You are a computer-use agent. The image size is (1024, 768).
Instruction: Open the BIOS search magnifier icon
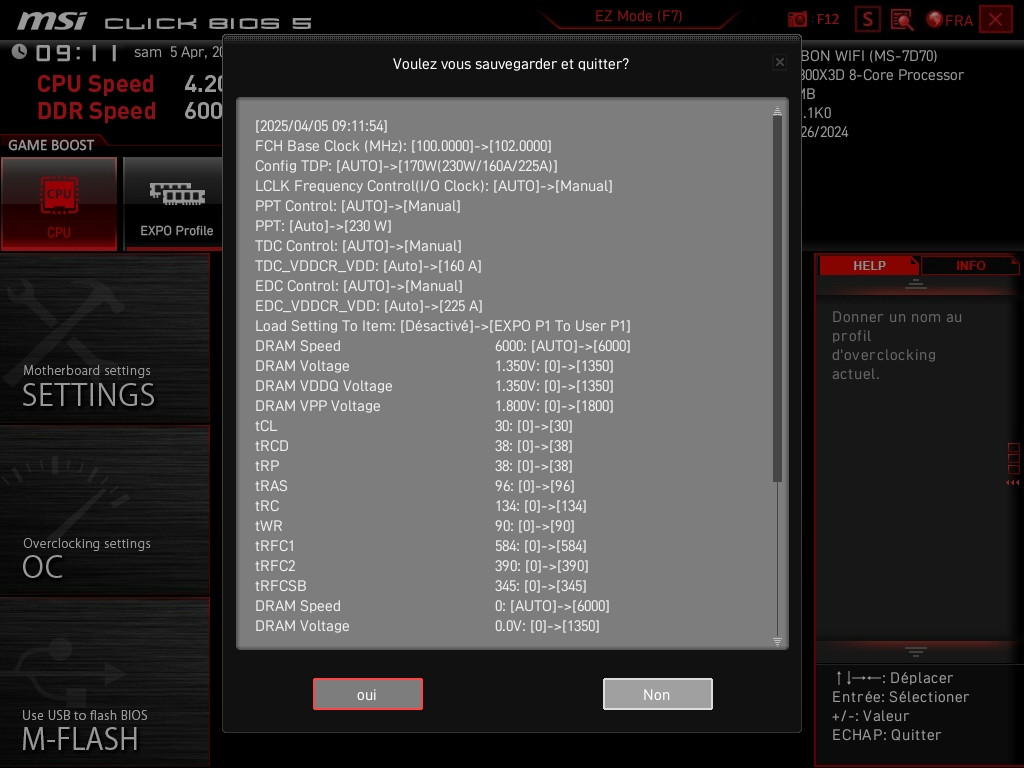point(902,20)
